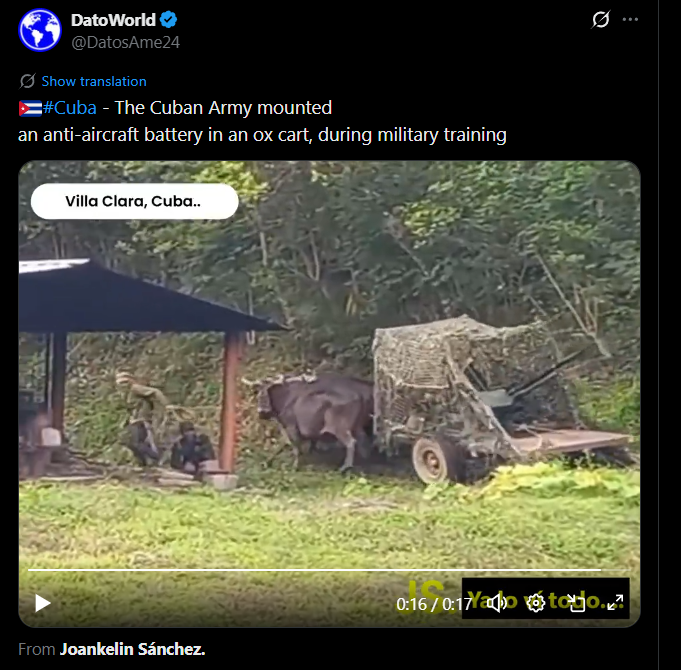
Task: Click the 0:16 / 0:17 timestamp
Action: 434,604
